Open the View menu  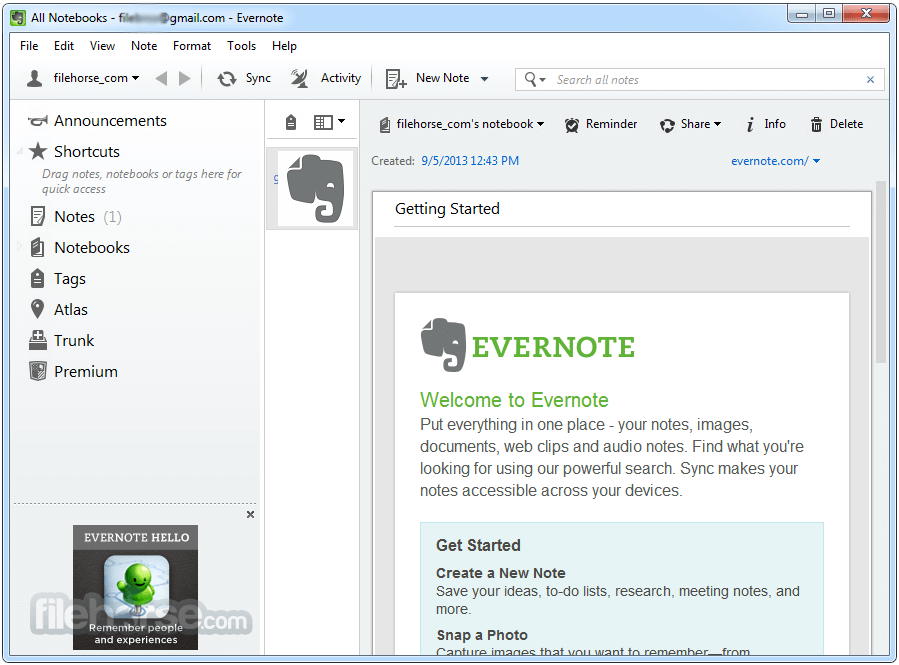click(102, 46)
